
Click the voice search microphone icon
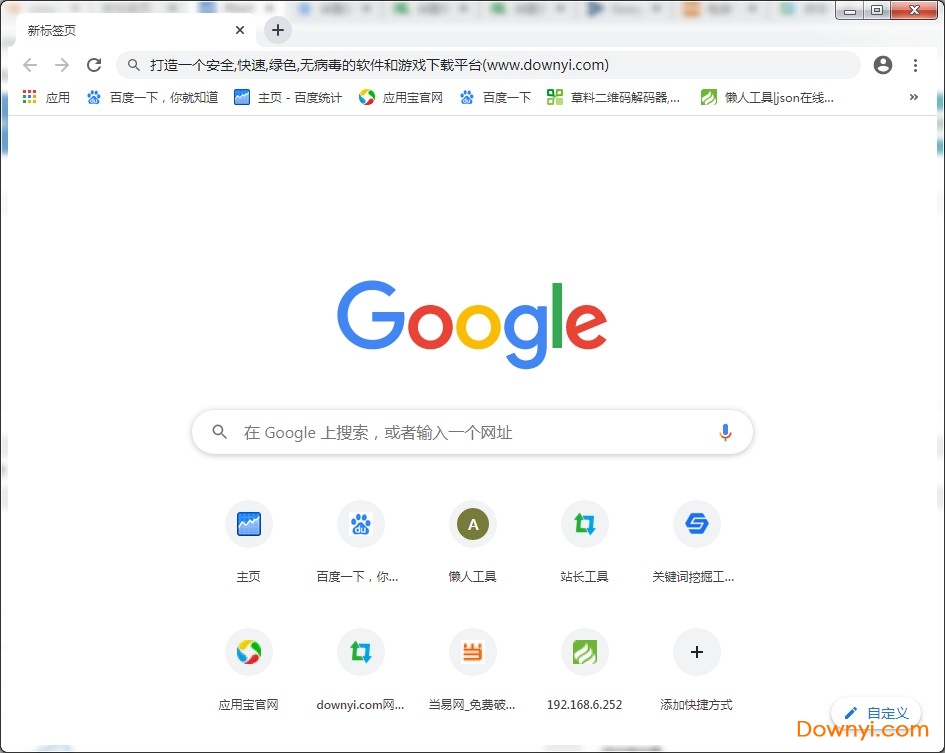725,432
